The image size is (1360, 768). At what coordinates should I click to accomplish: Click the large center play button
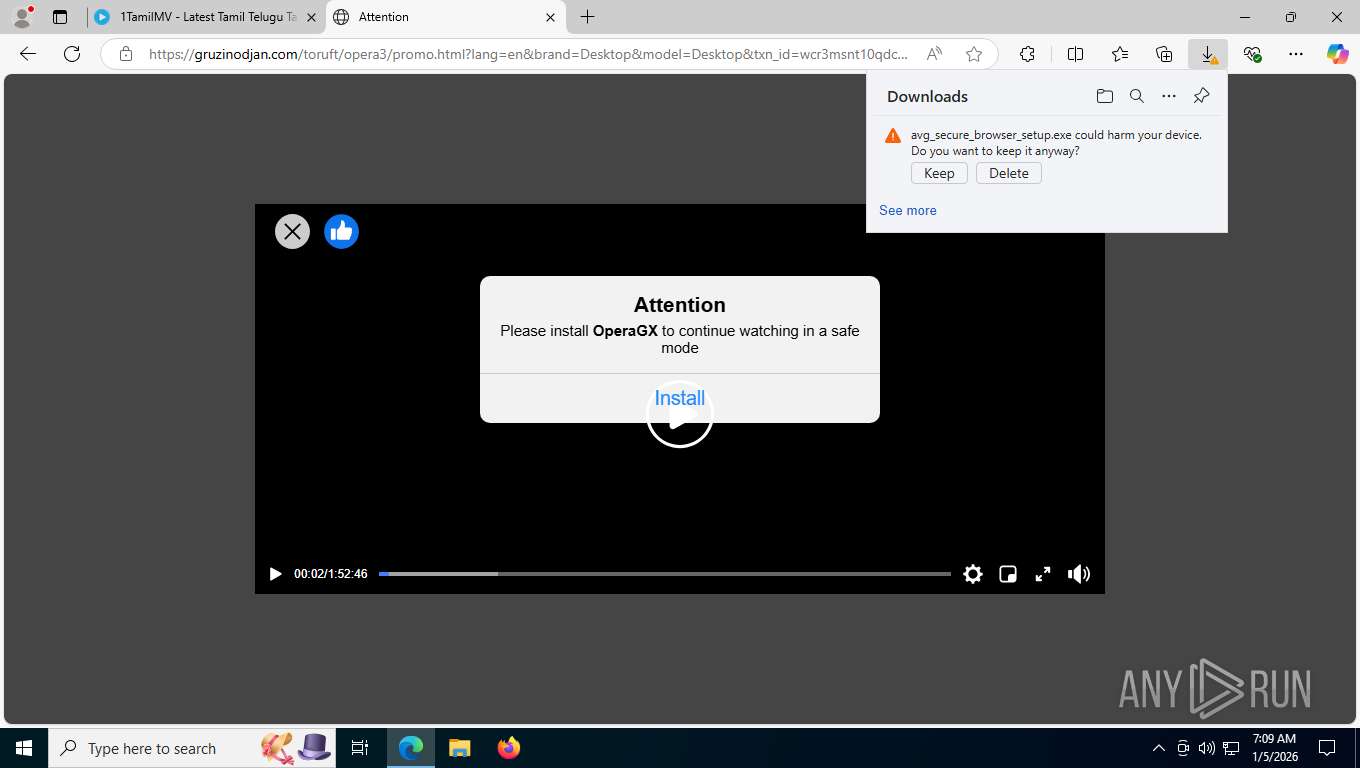click(680, 415)
